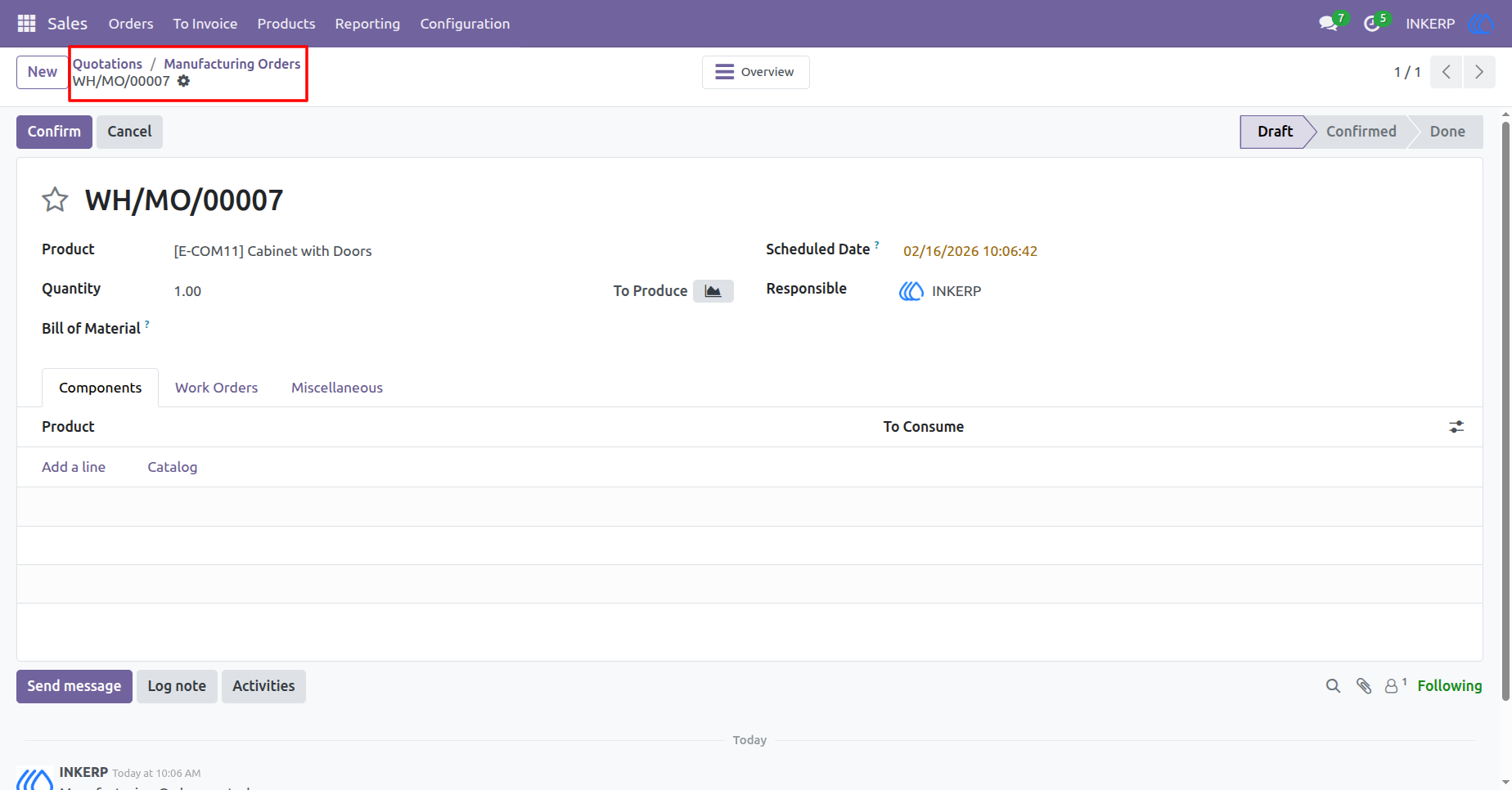Go back to Quotations breadcrumb
This screenshot has height=790, width=1512.
coord(107,64)
